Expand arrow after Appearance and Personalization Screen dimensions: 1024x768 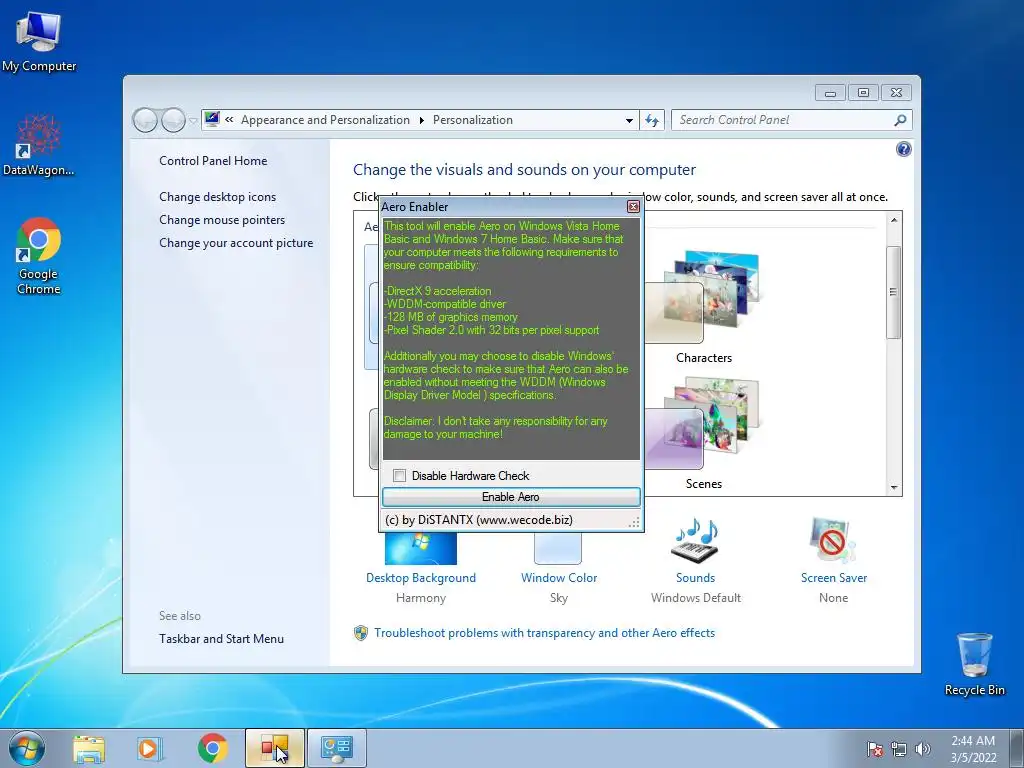point(421,120)
